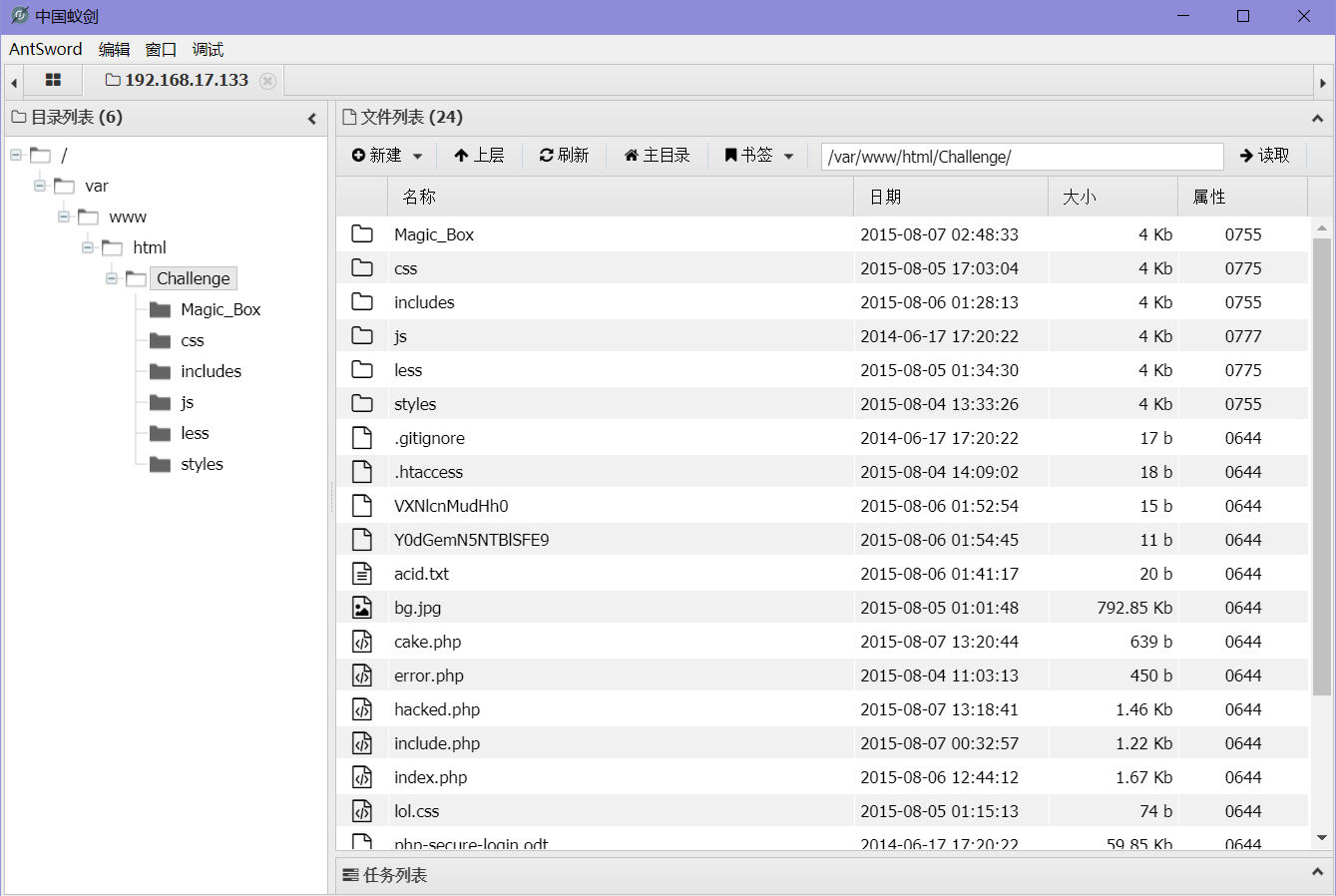Sort by the 日期 column header
1336x896 pixels.
pyautogui.click(x=952, y=197)
